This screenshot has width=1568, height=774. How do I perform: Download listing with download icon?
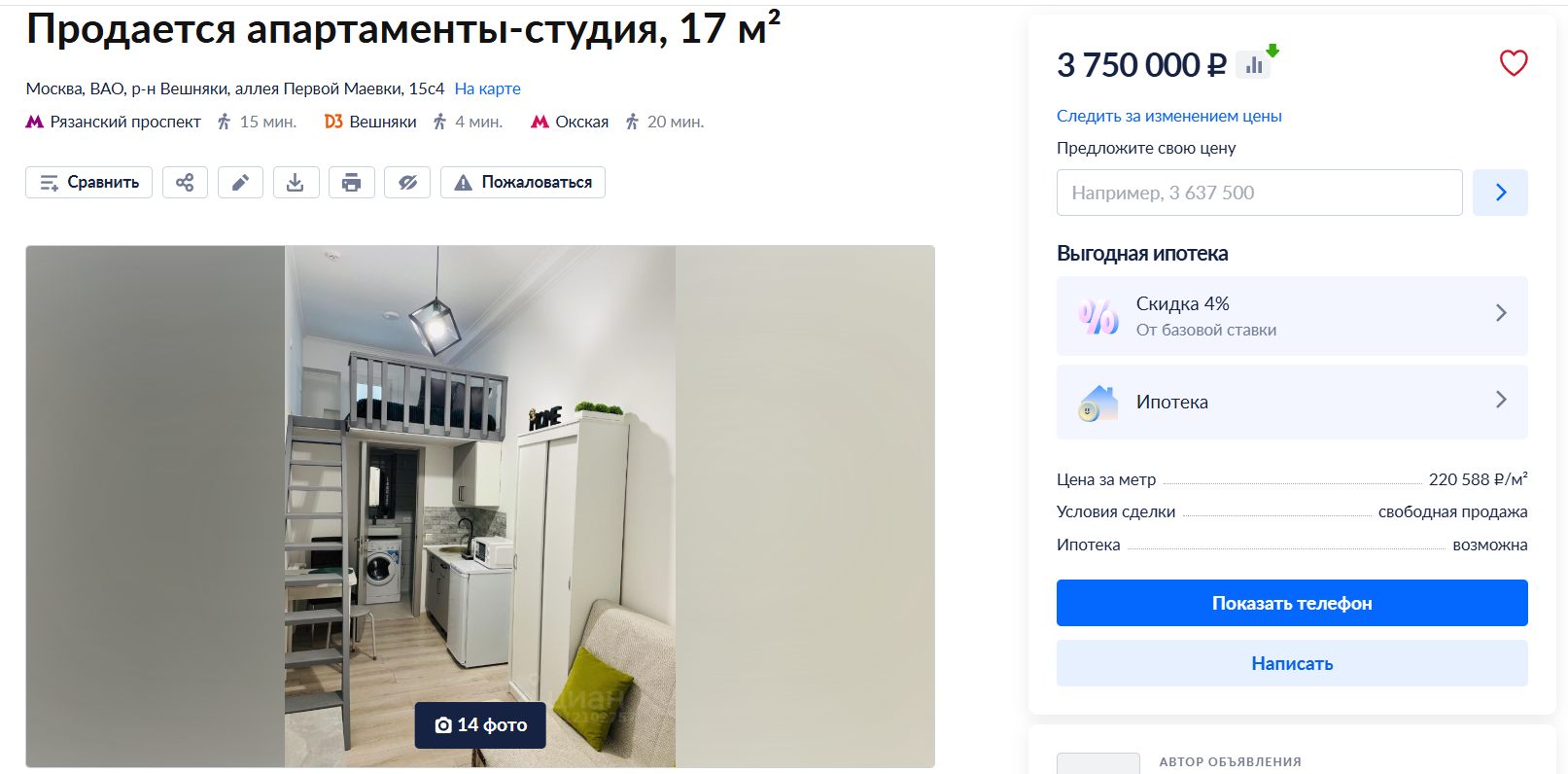click(296, 182)
